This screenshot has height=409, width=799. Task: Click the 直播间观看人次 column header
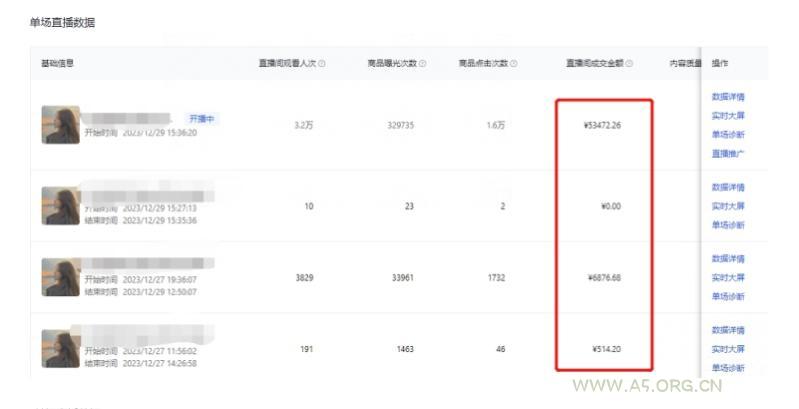[x=287, y=63]
